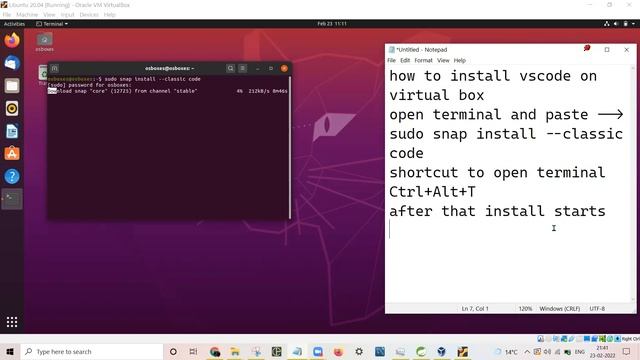
Task: Open the Notepad Edit menu
Action: coord(405,60)
